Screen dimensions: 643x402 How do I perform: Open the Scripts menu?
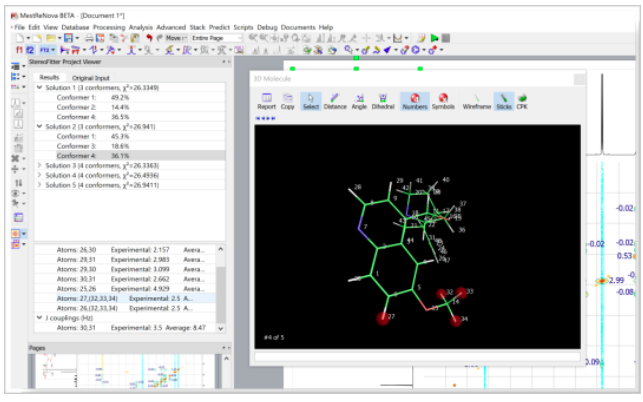point(243,27)
